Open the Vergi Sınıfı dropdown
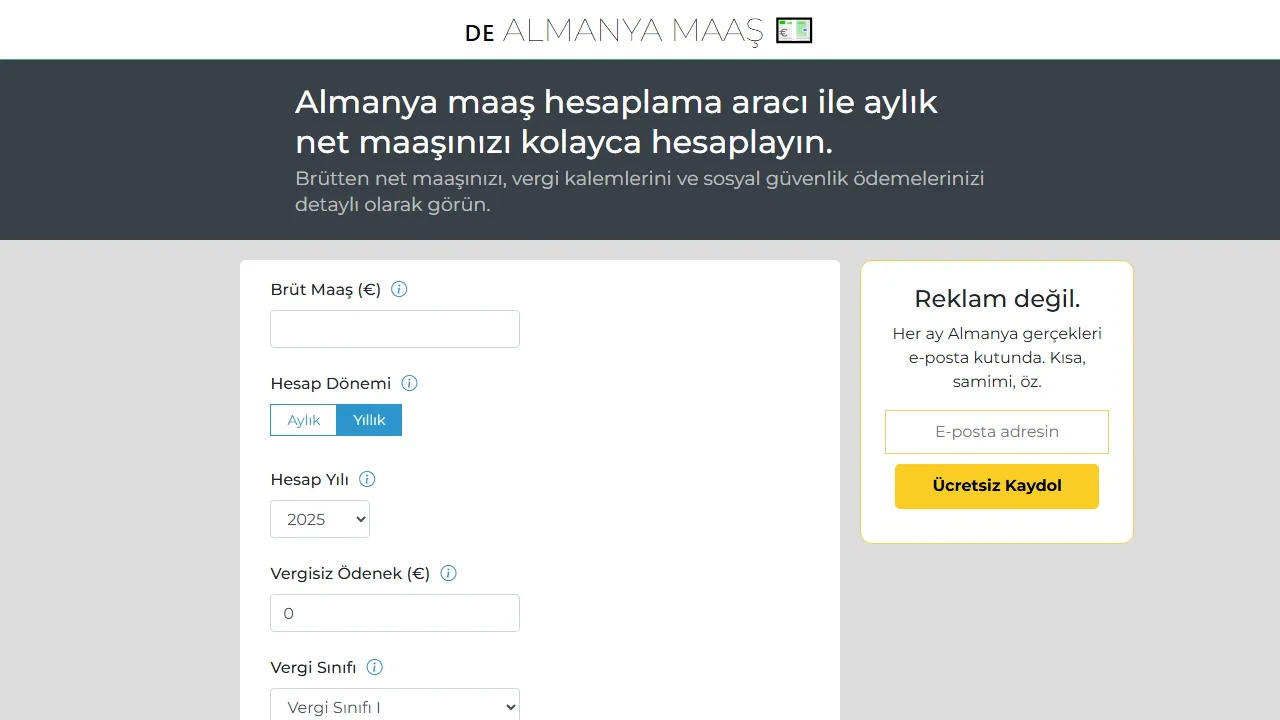Image resolution: width=1280 pixels, height=720 pixels. (x=394, y=706)
